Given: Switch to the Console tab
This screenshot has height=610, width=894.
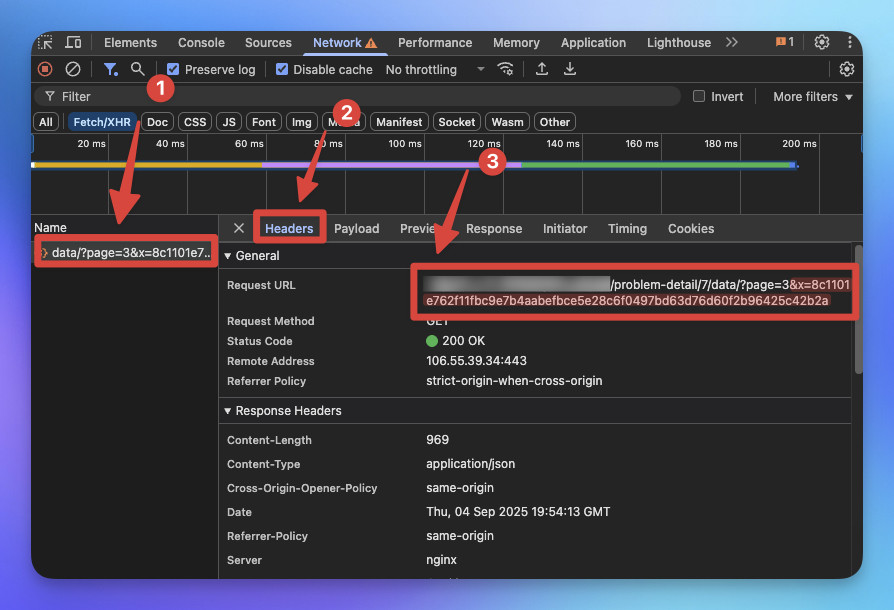Looking at the screenshot, I should (201, 43).
